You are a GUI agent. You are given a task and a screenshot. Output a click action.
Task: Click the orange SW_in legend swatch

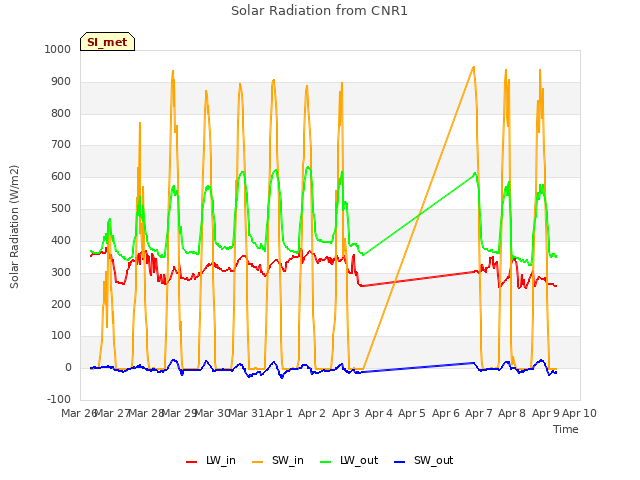point(258,462)
